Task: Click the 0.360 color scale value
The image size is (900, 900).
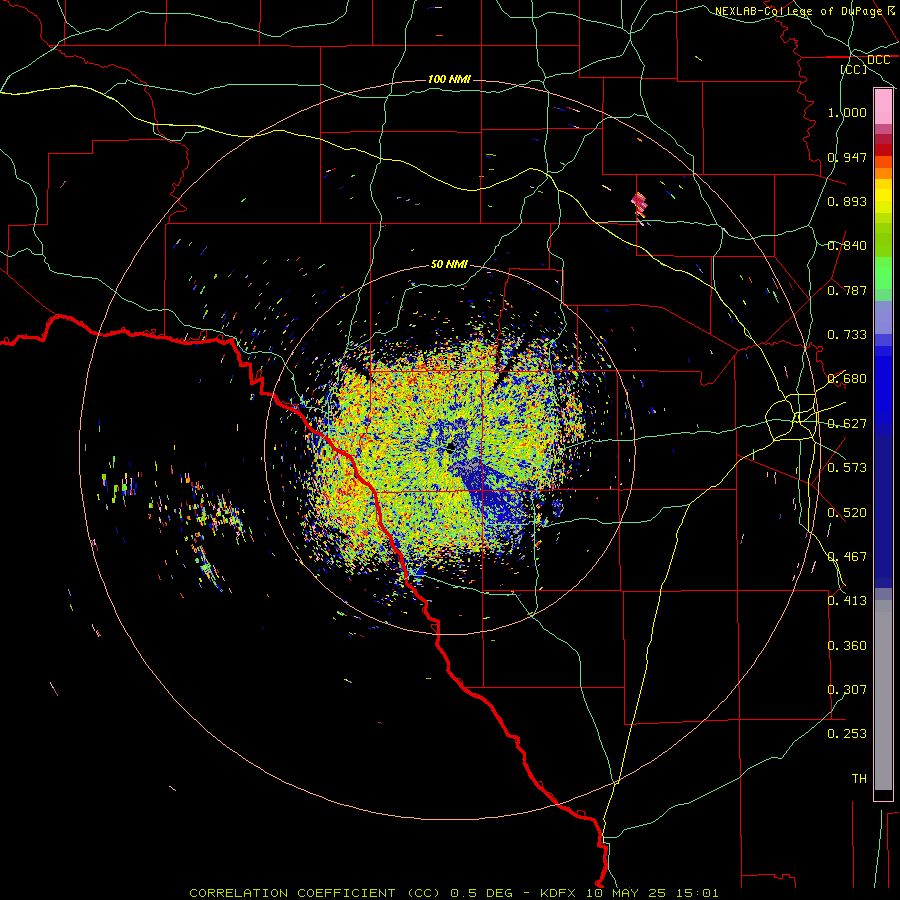Action: (847, 646)
